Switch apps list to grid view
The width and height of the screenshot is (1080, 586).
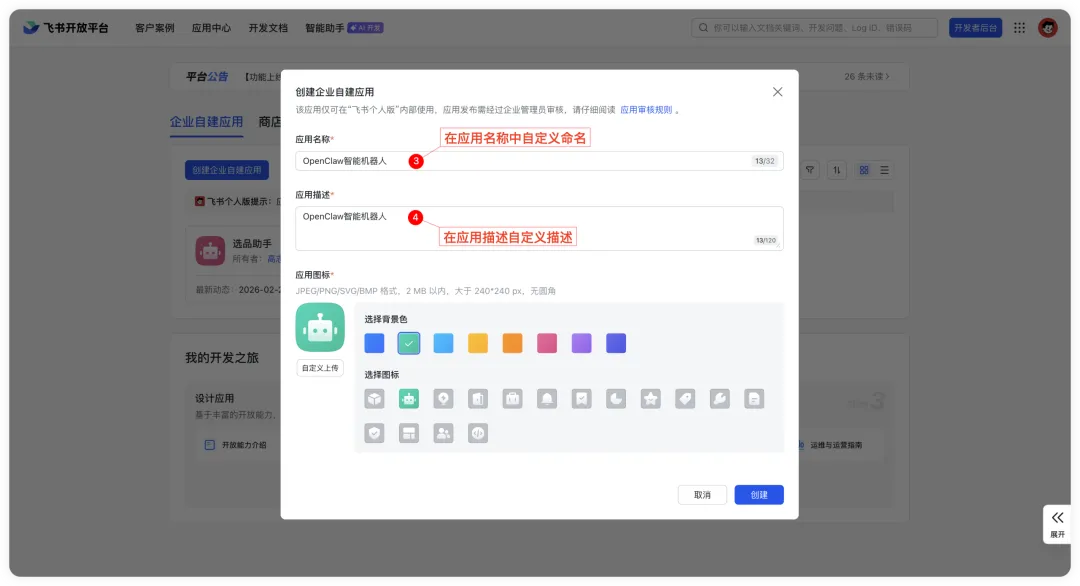[864, 170]
